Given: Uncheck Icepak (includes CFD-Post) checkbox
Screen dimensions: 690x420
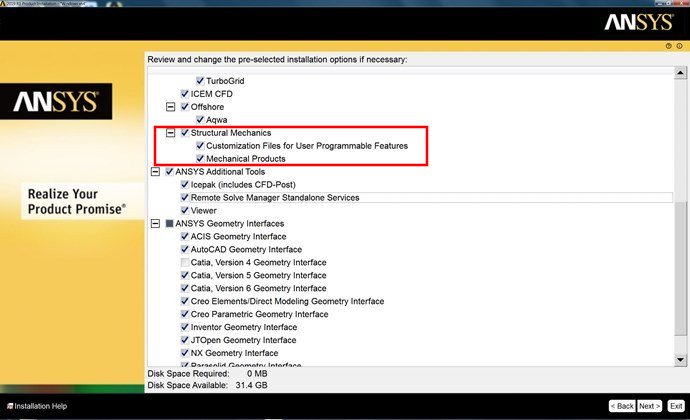Looking at the screenshot, I should [185, 184].
